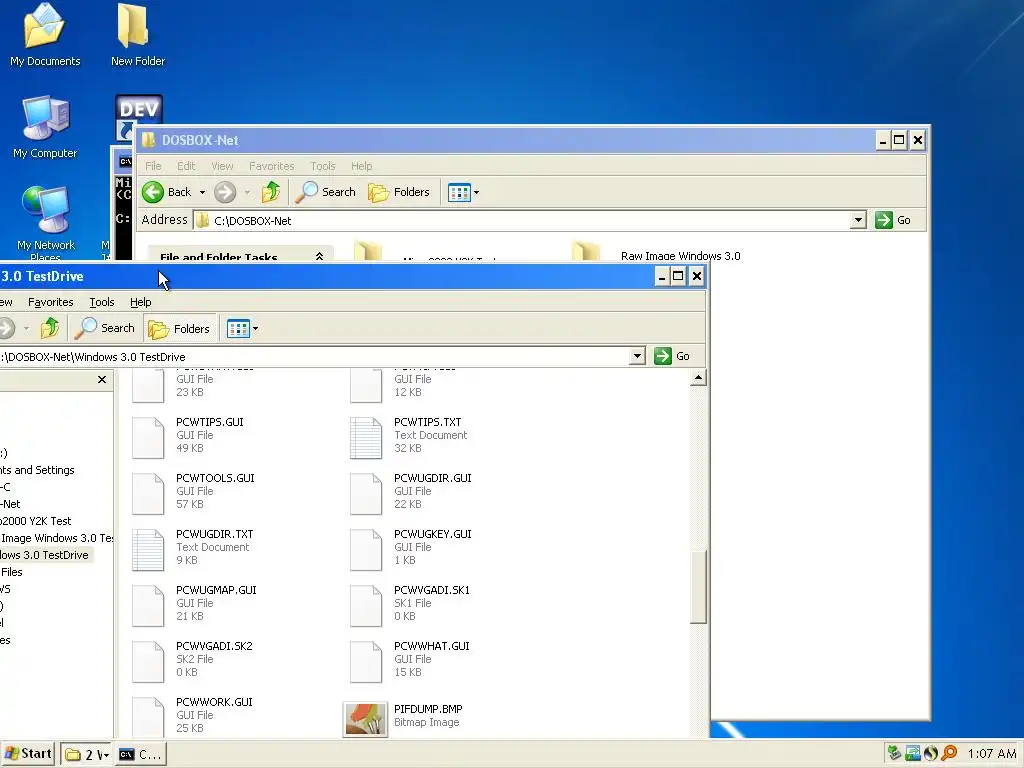1024x768 pixels.
Task: Click Search in DOSBOX-Net toolbar
Action: click(x=326, y=192)
